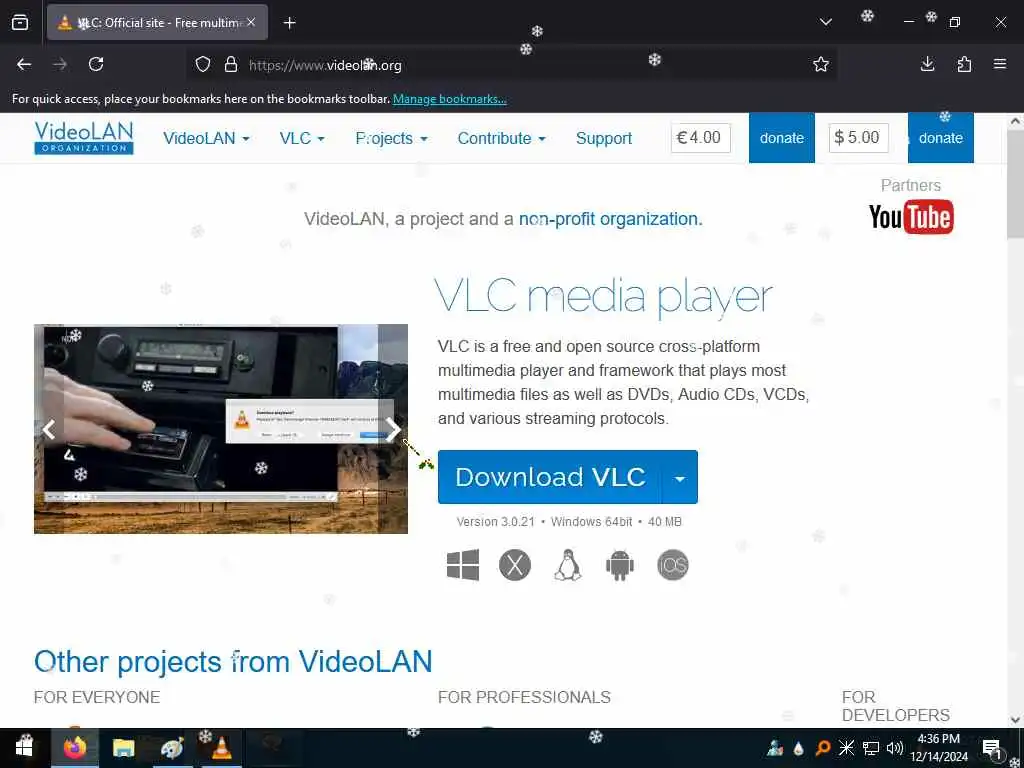
Task: Select the Windows platform icon
Action: tap(463, 565)
